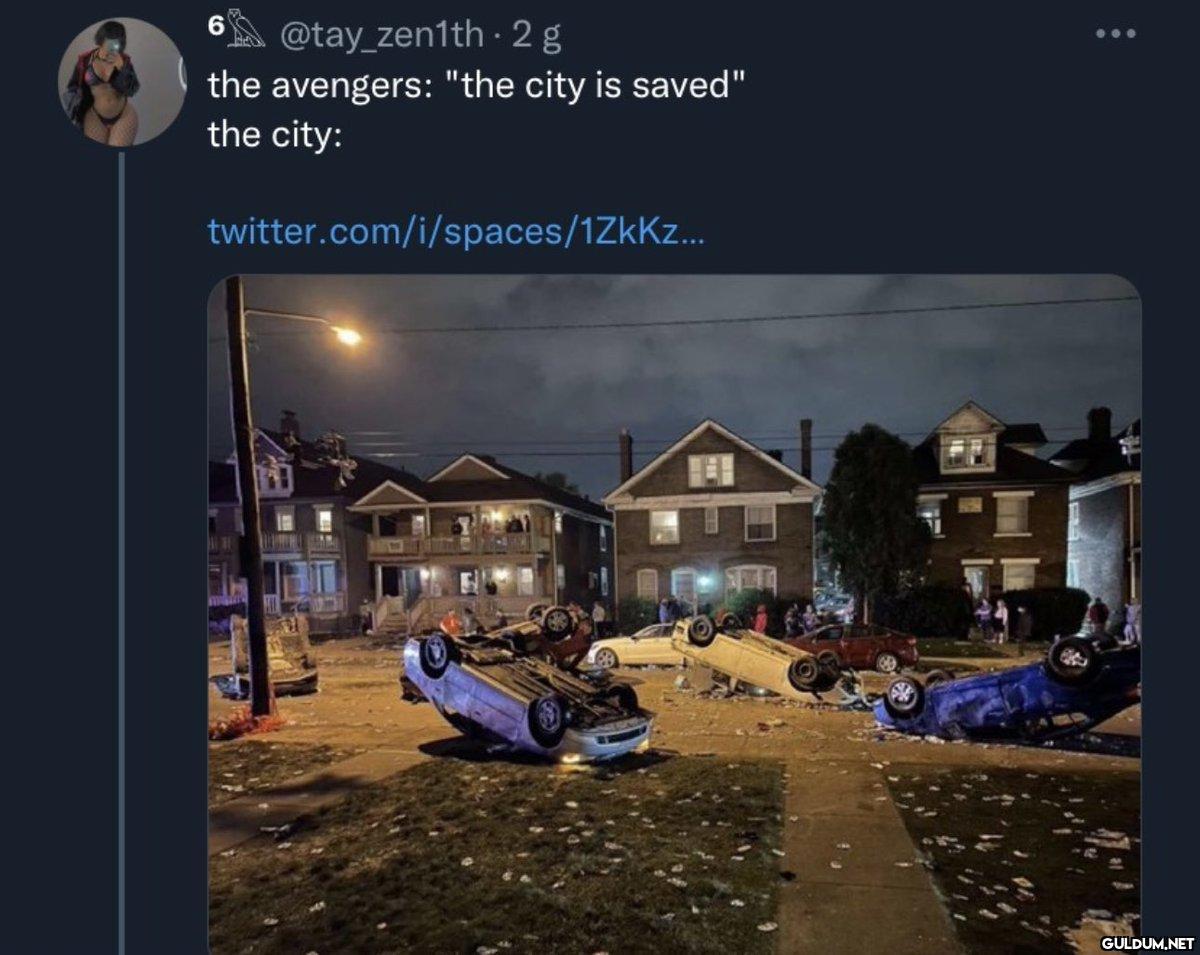Image resolution: width=1200 pixels, height=955 pixels.
Task: Click the glowing streetlight in photo
Action: (346, 336)
